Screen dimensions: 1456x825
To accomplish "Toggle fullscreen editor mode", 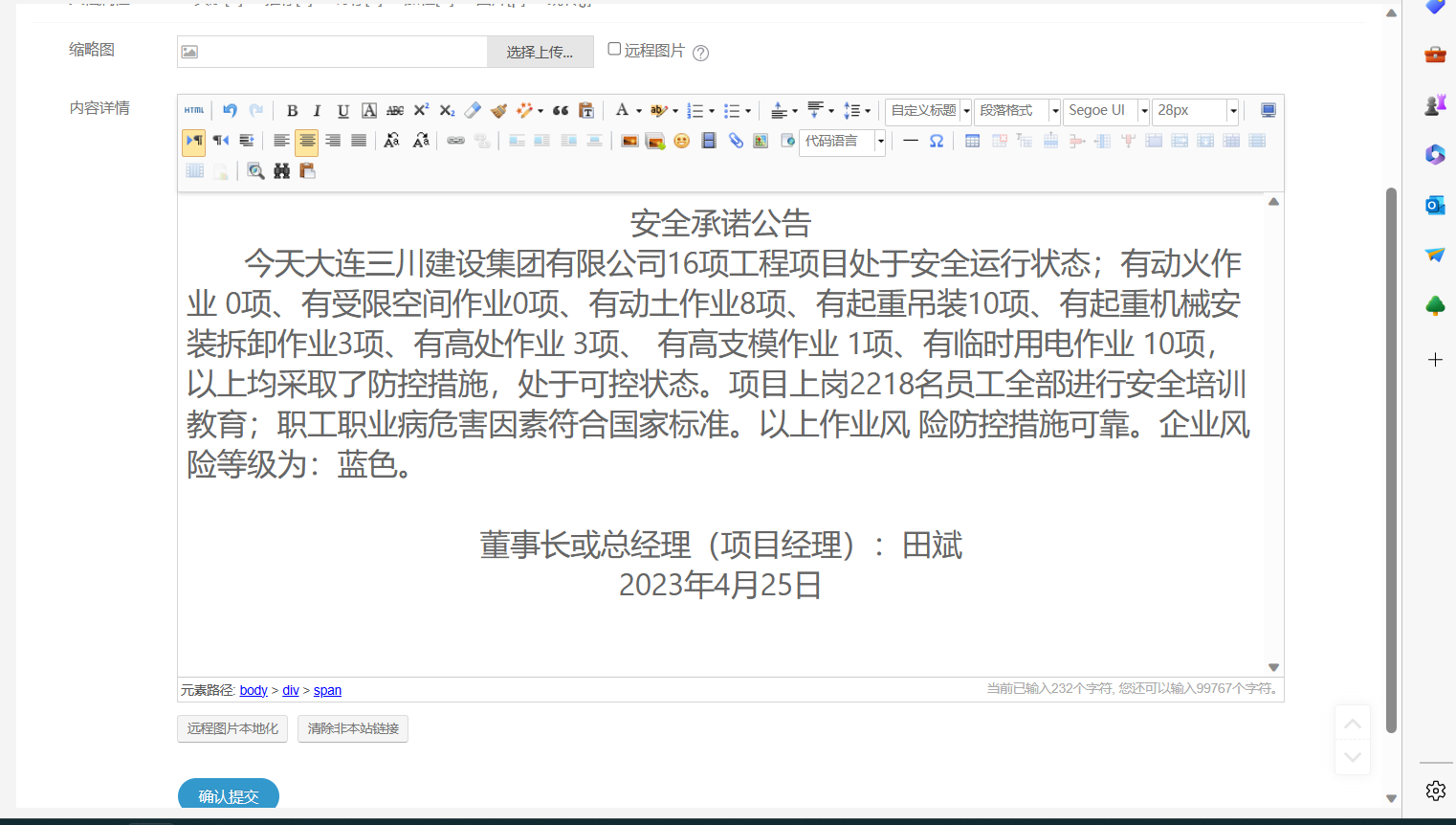I will (x=1268, y=111).
